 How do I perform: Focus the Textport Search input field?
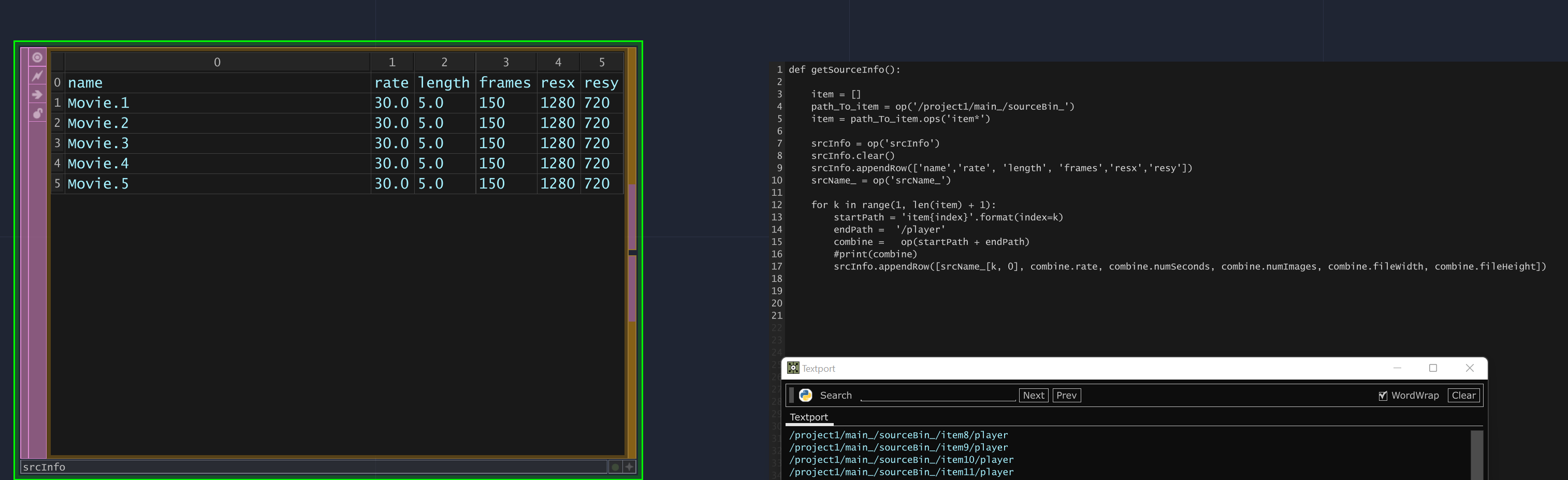tap(938, 396)
